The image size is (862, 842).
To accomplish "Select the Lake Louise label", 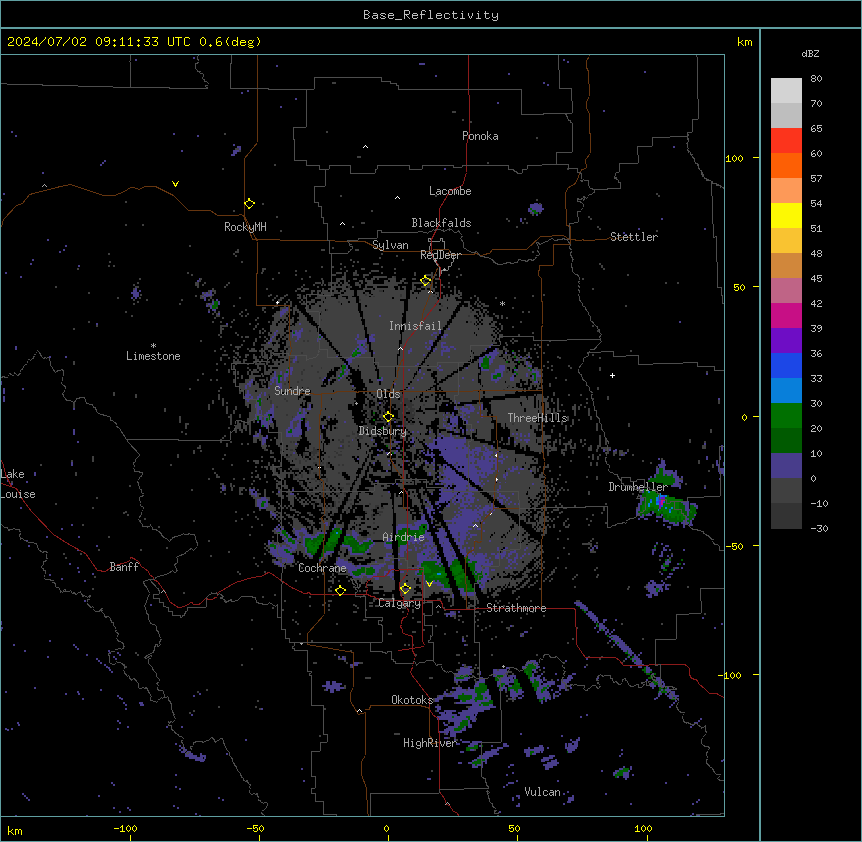I will (x=18, y=484).
